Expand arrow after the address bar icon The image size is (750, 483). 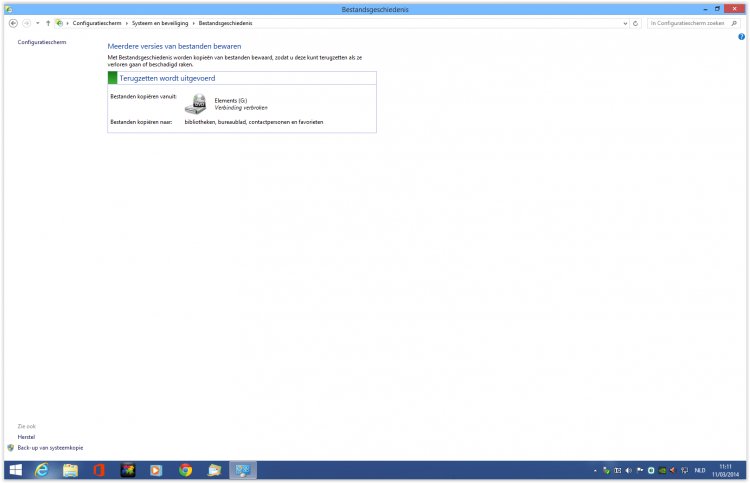tap(67, 23)
